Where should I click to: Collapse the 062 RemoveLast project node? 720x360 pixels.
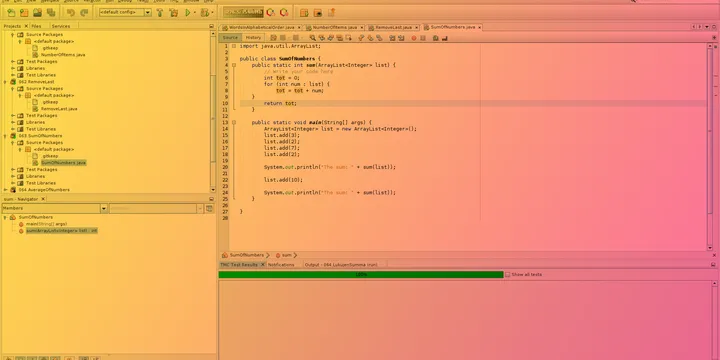6,82
